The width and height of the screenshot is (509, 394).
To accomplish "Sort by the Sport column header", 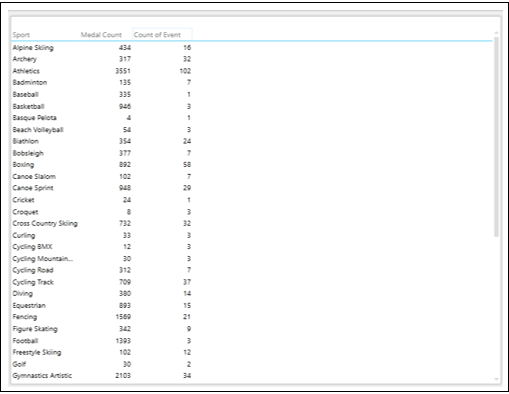I will pos(21,35).
